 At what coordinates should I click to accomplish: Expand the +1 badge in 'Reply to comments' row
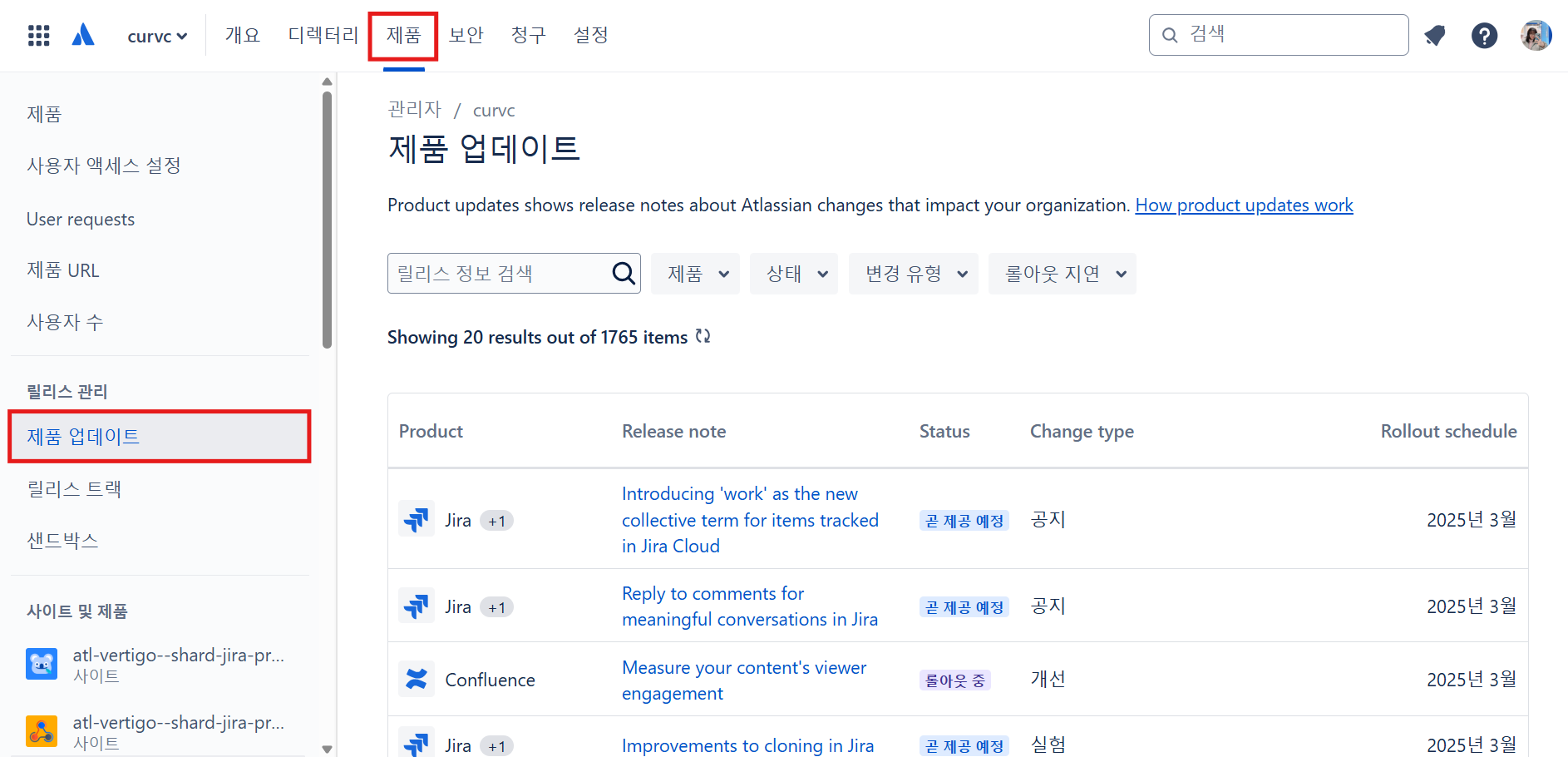click(x=497, y=607)
